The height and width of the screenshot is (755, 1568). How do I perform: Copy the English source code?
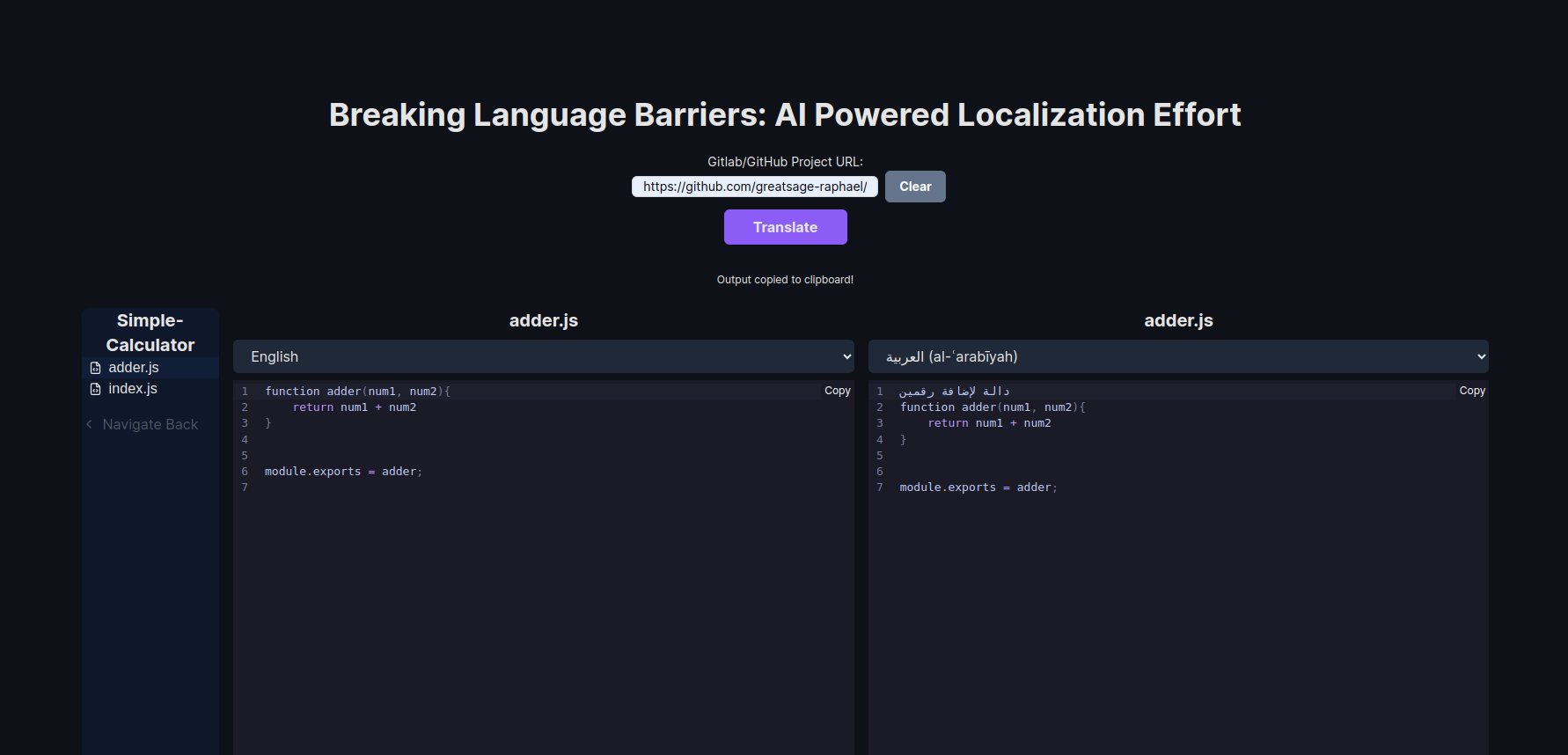coord(837,391)
